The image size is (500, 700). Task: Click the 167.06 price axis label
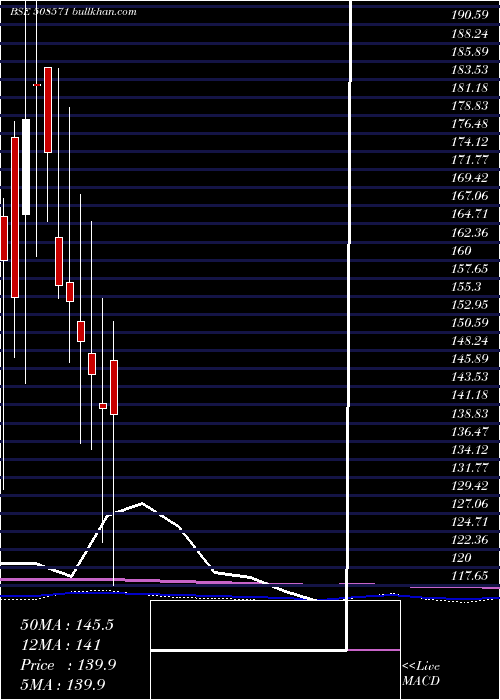pos(469,196)
